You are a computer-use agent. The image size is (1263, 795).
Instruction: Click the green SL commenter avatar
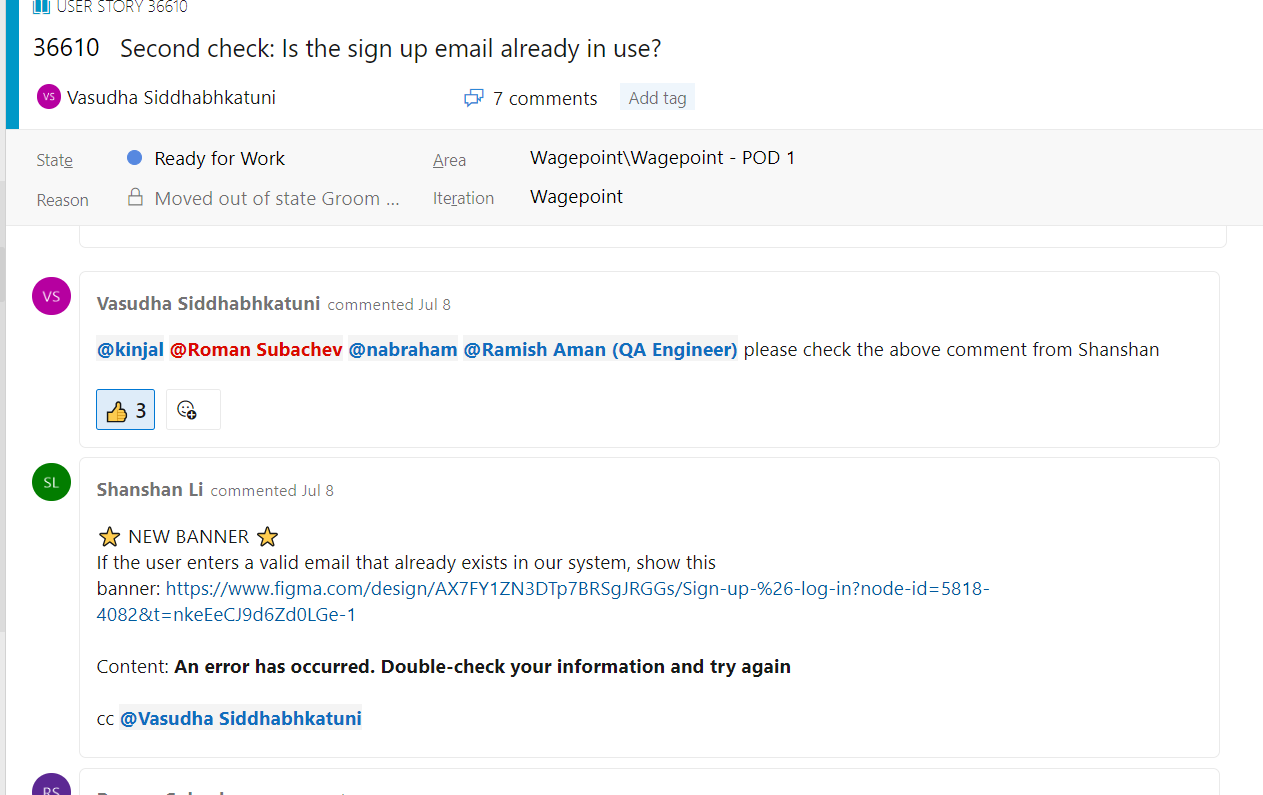point(52,482)
